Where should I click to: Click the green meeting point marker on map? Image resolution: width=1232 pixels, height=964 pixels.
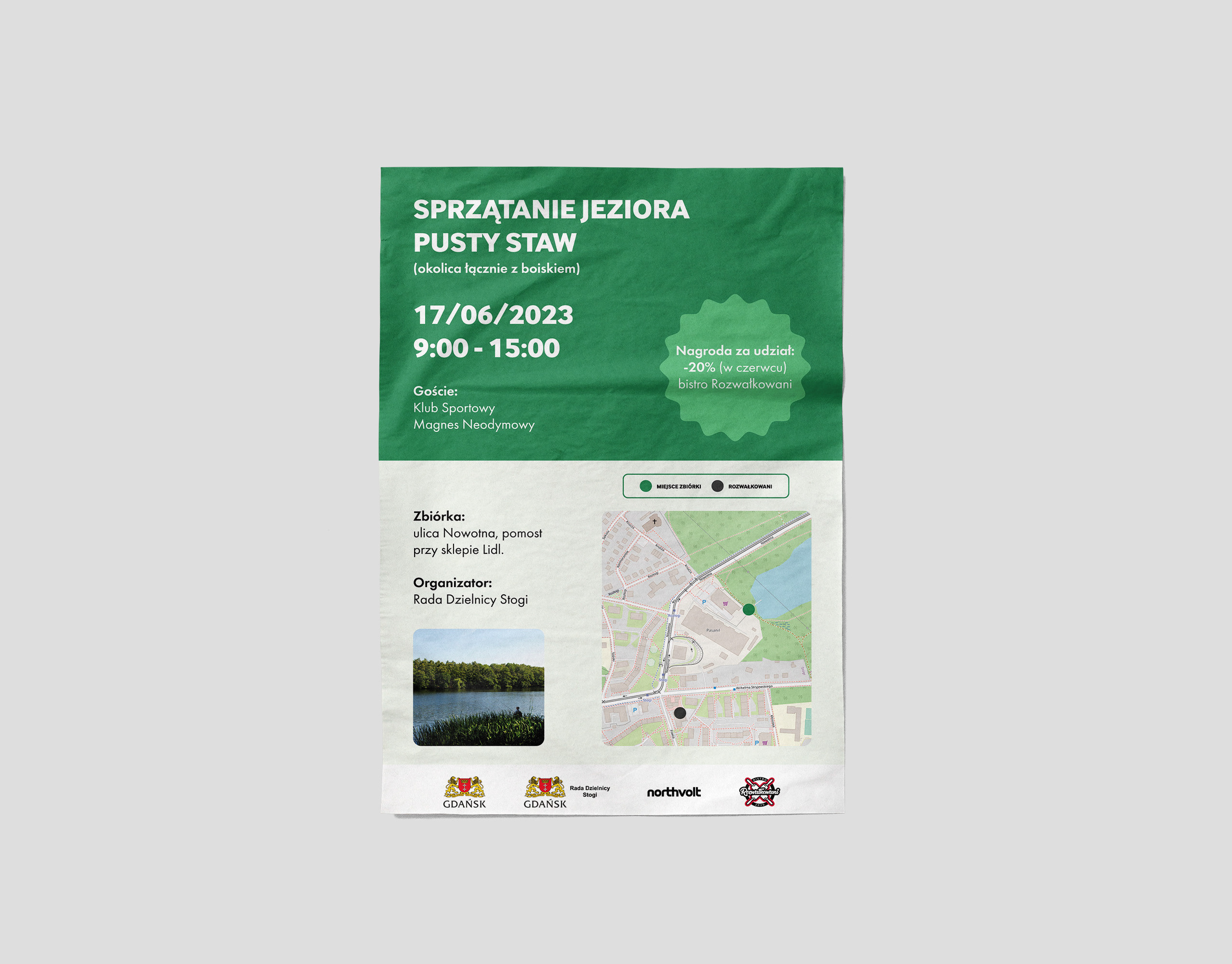coord(749,610)
